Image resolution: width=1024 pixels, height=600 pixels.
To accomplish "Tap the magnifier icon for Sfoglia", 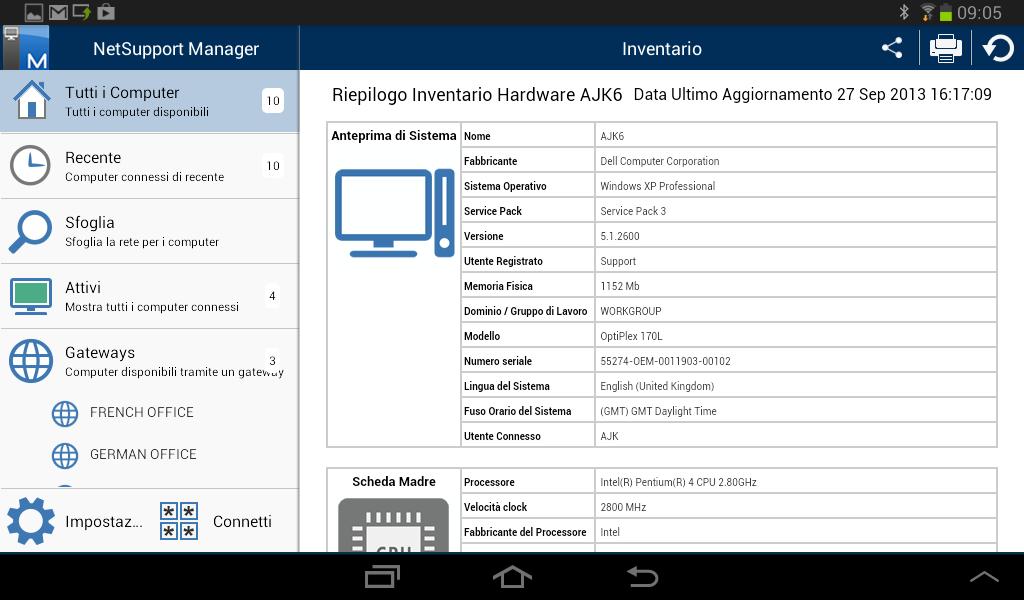I will [30, 230].
